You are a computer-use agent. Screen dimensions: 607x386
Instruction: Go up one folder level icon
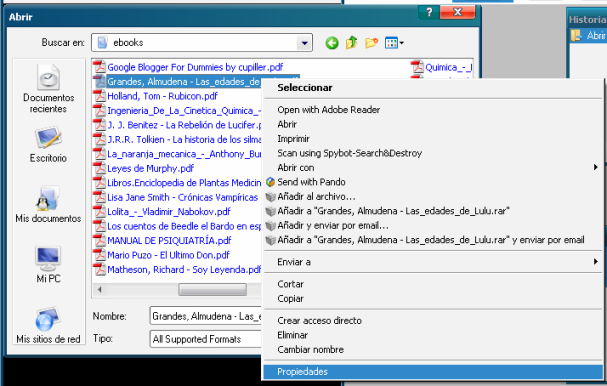(x=352, y=43)
